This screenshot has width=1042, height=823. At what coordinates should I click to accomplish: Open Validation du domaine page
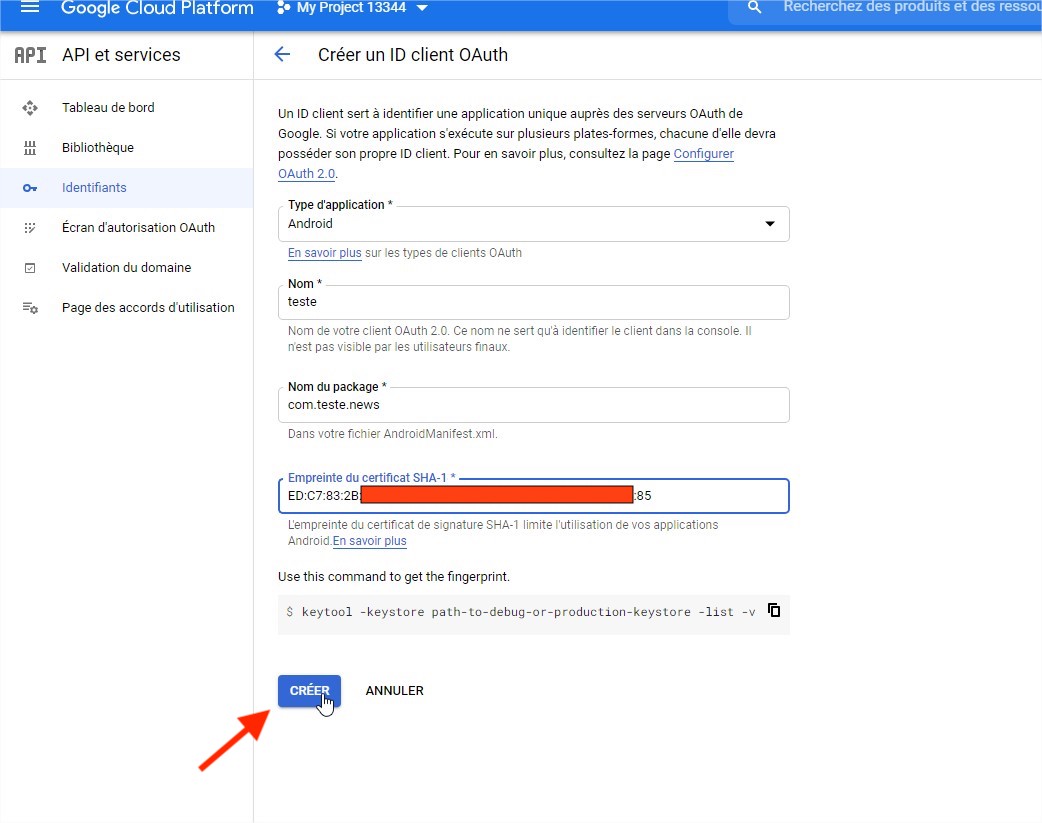126,267
